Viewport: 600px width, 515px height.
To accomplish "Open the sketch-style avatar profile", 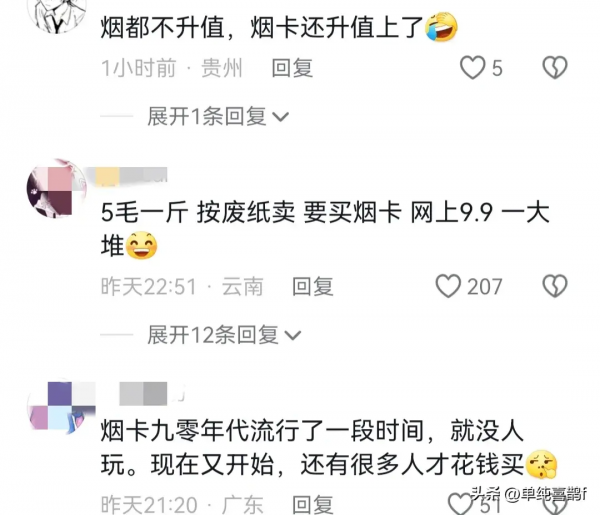I will tap(57, 15).
